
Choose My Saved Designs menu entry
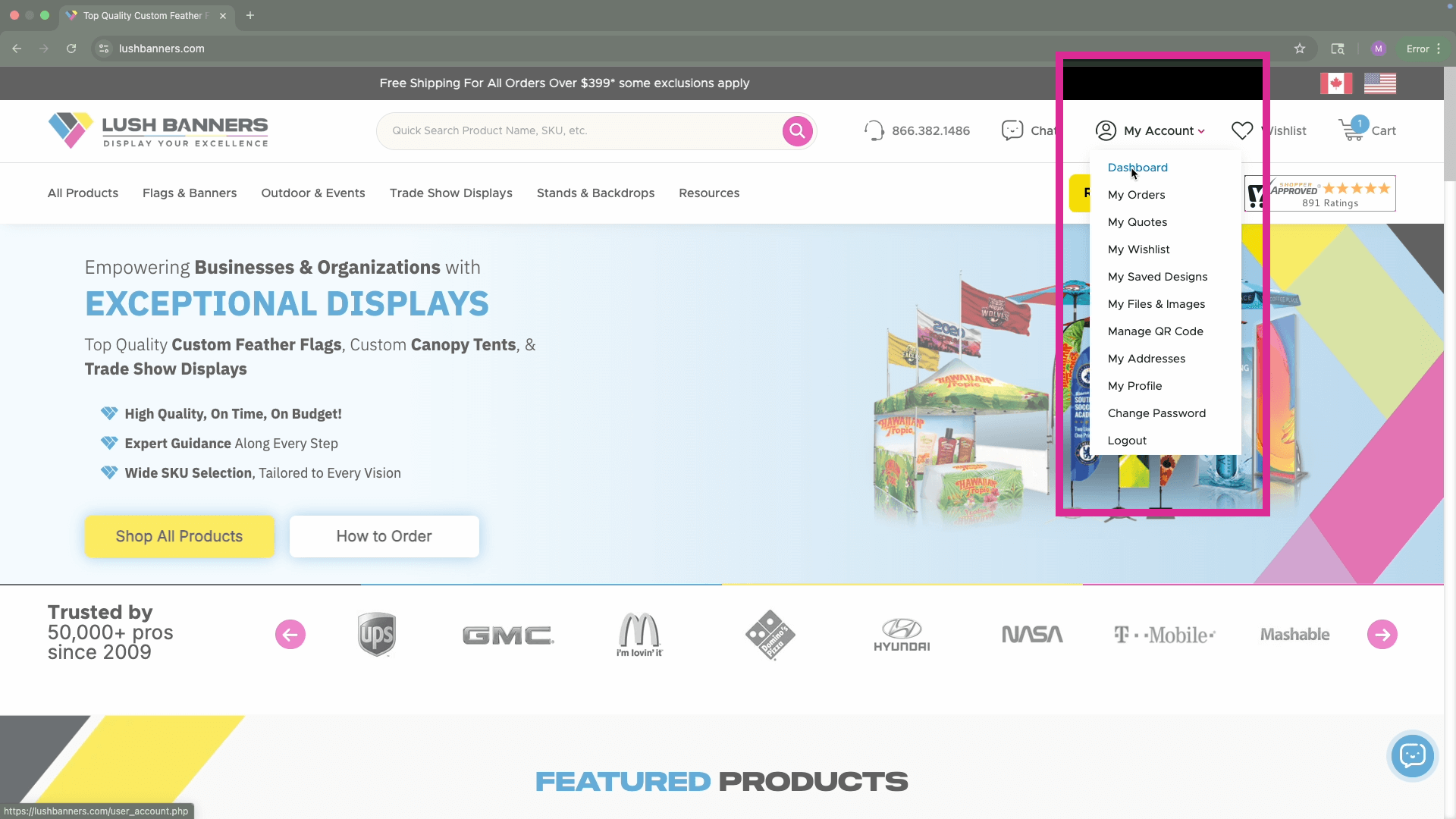pos(1157,277)
